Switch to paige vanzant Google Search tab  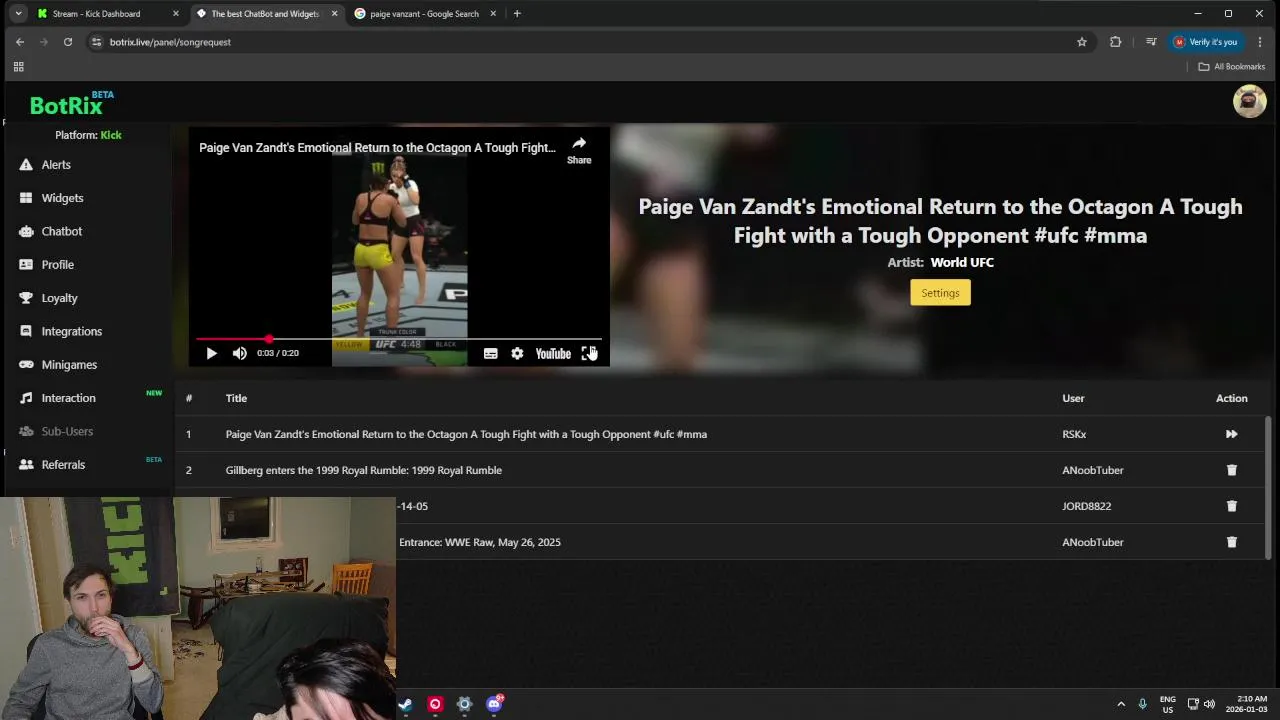424,14
